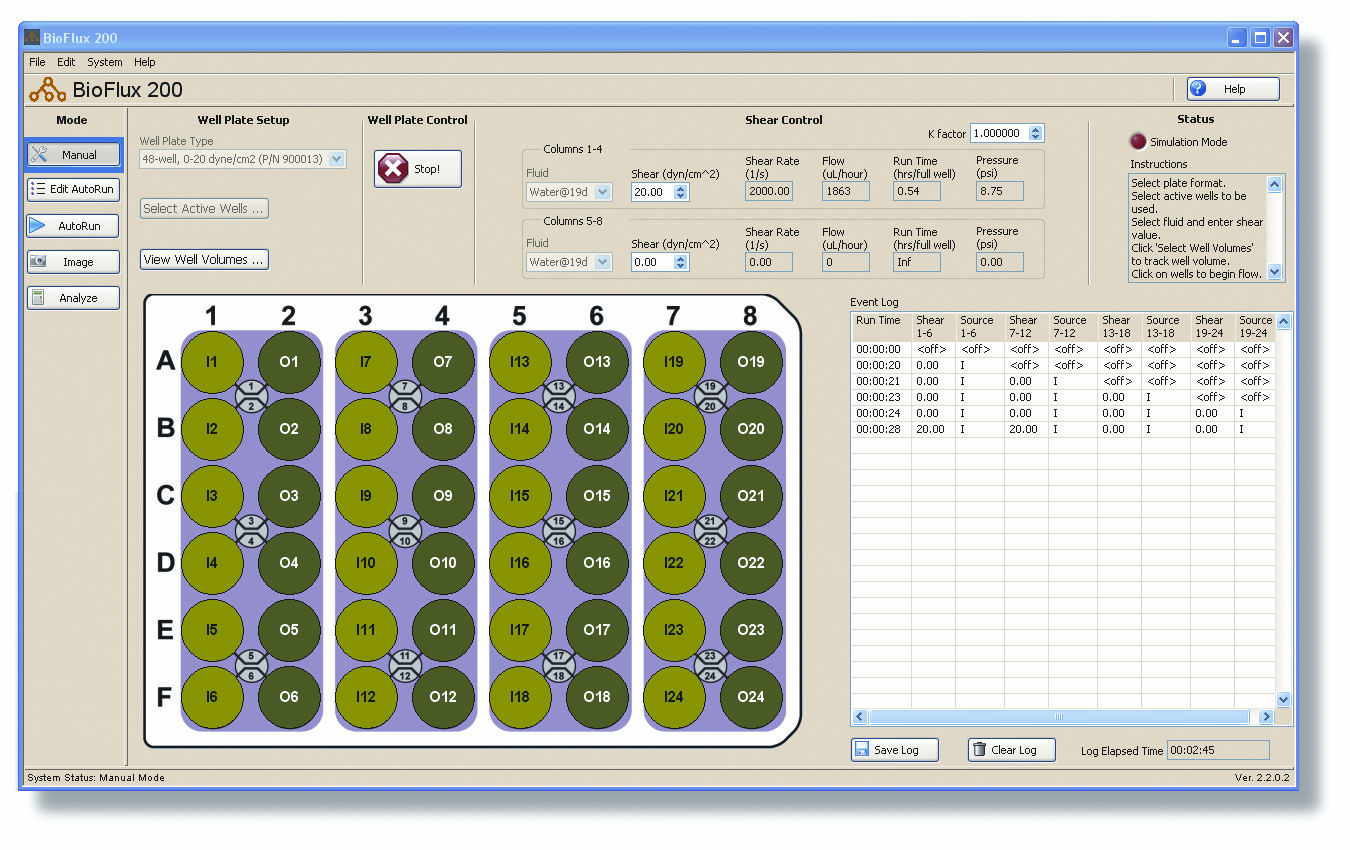
Task: Click Columns 1-4 Shear stepper arrows
Action: point(681,191)
